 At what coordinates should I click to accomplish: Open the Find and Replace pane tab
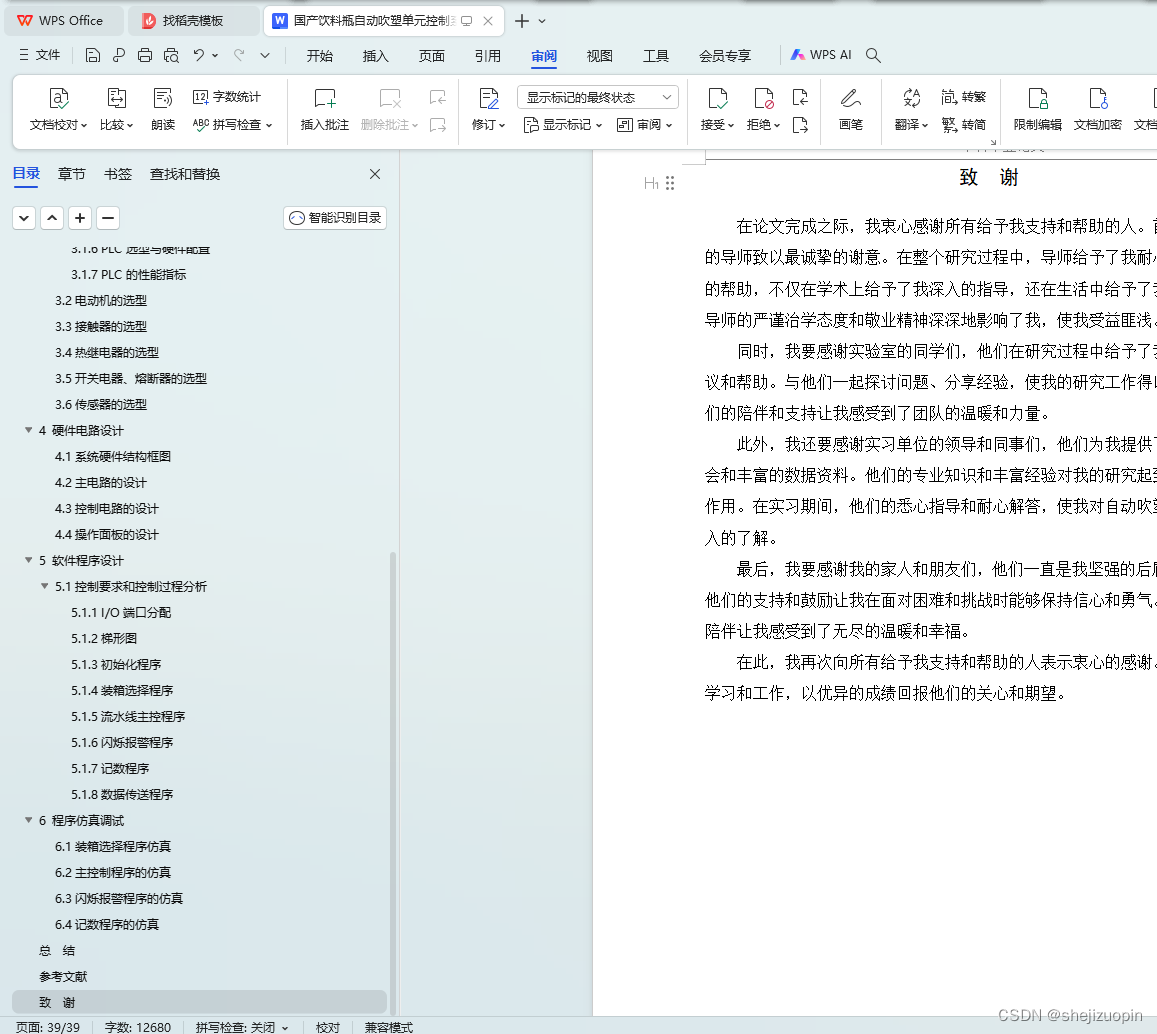185,174
